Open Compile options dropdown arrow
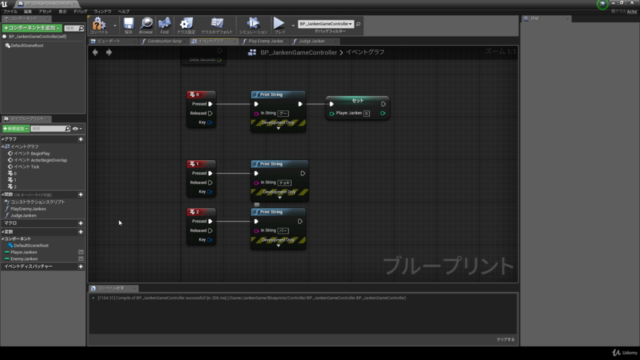This screenshot has width=640, height=360. click(x=115, y=26)
